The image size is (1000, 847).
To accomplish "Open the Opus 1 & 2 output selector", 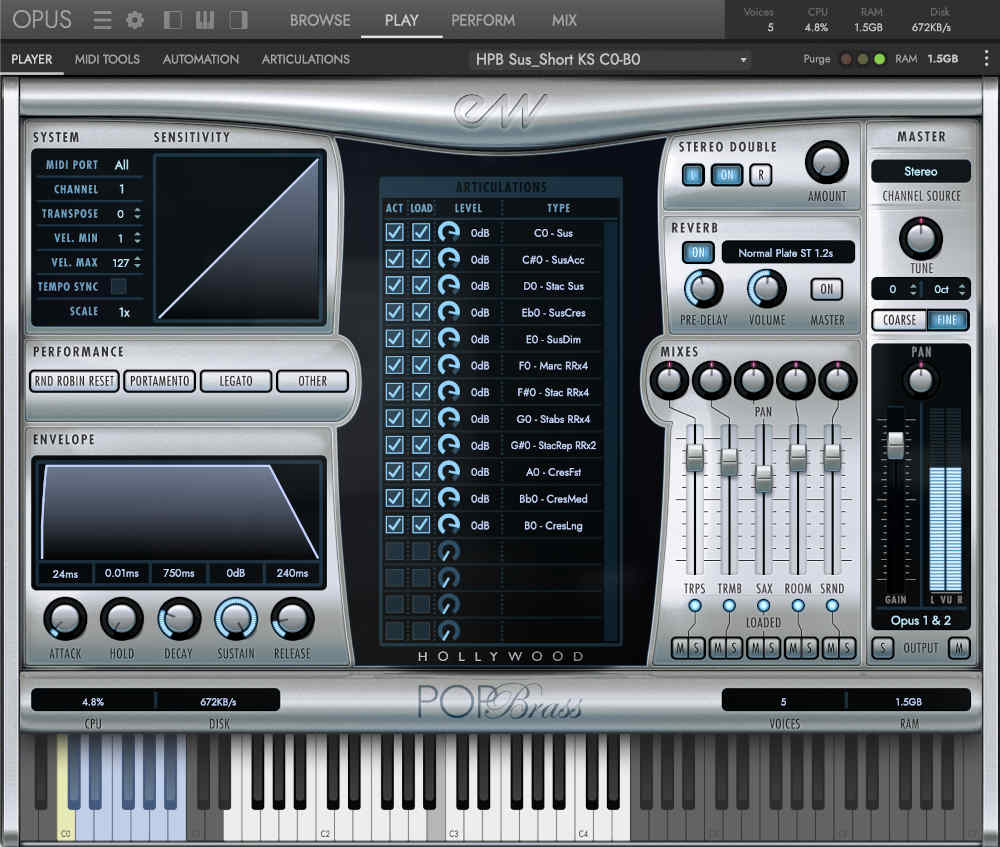I will pyautogui.click(x=920, y=621).
